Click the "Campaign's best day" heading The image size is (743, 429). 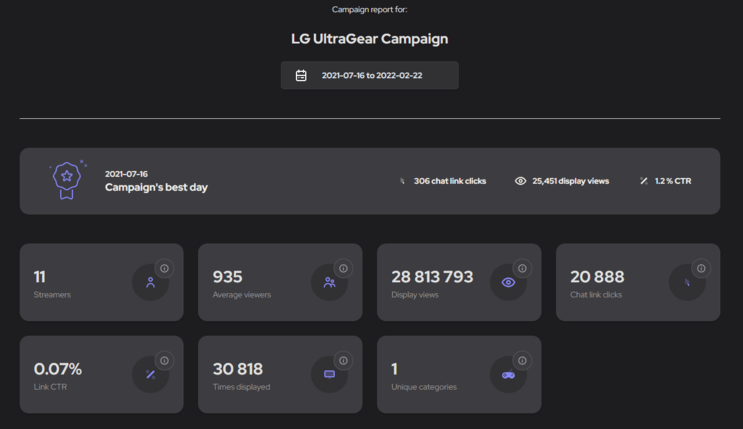[156, 187]
